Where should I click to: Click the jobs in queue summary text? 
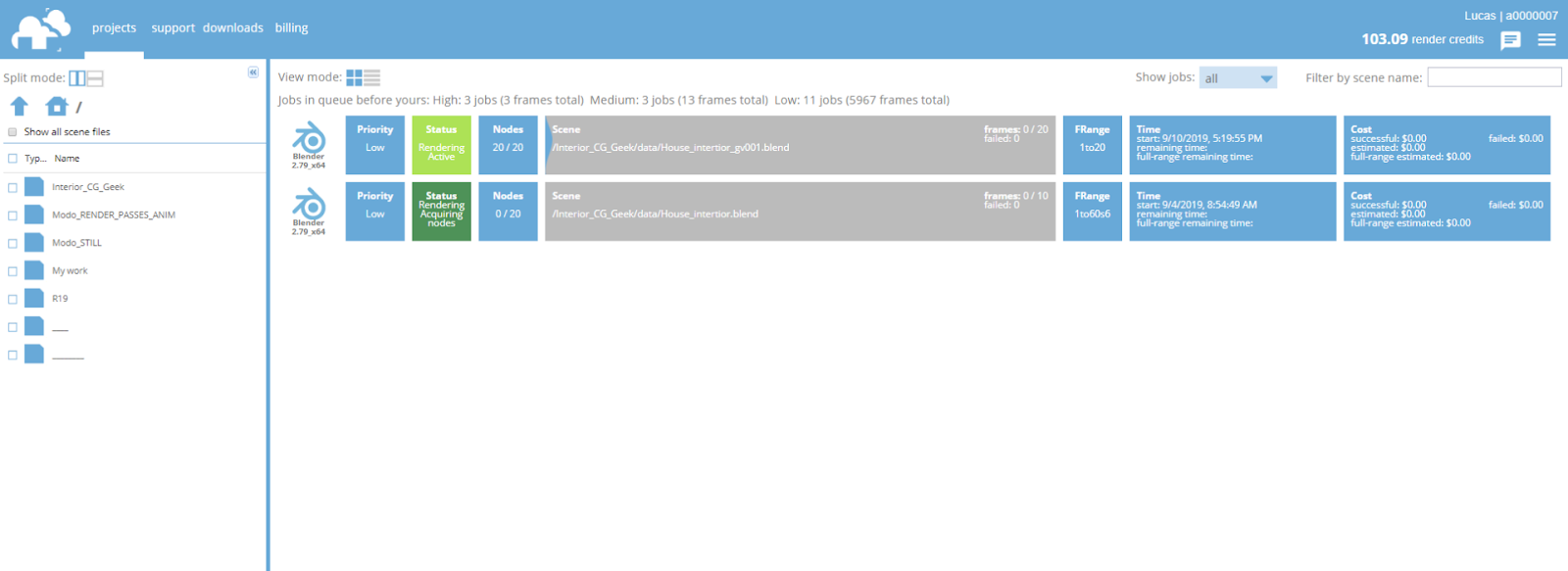[613, 100]
